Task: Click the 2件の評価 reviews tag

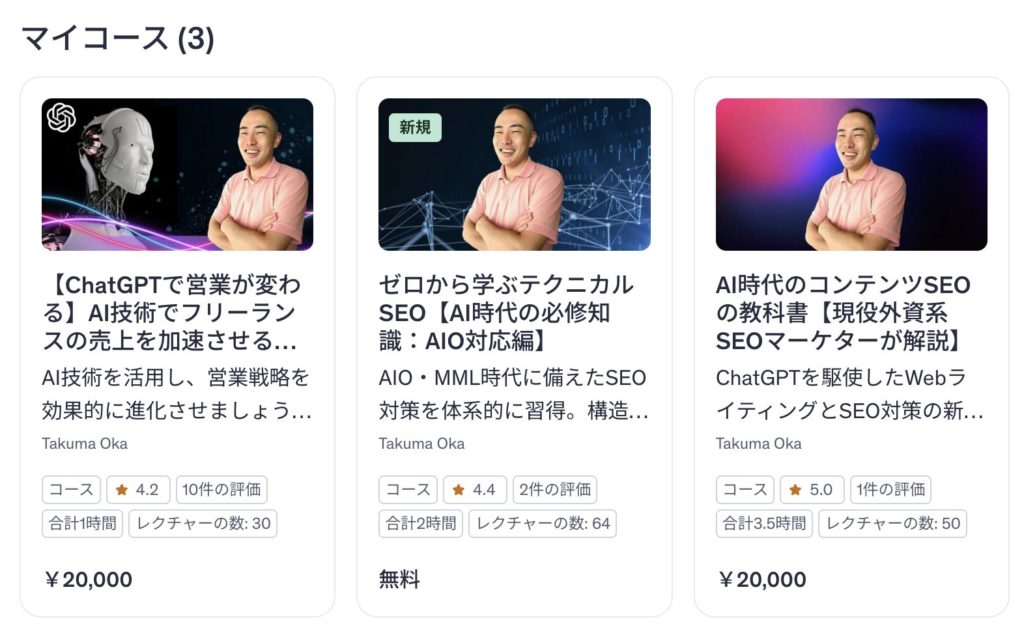Action: [x=554, y=490]
